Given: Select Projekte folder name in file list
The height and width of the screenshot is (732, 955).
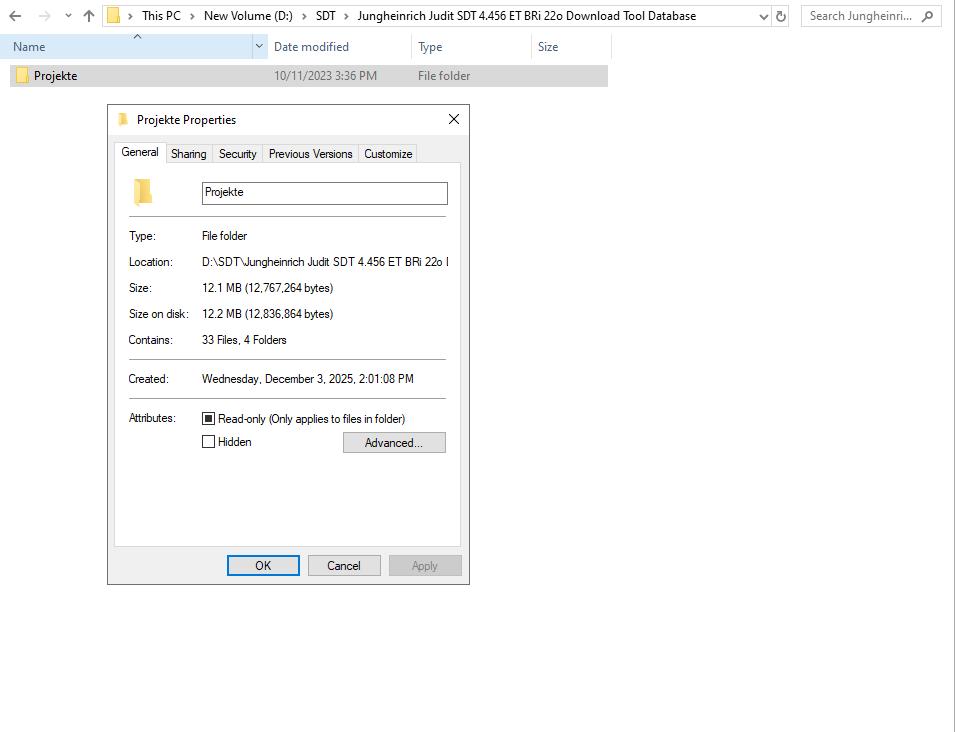Looking at the screenshot, I should (55, 76).
